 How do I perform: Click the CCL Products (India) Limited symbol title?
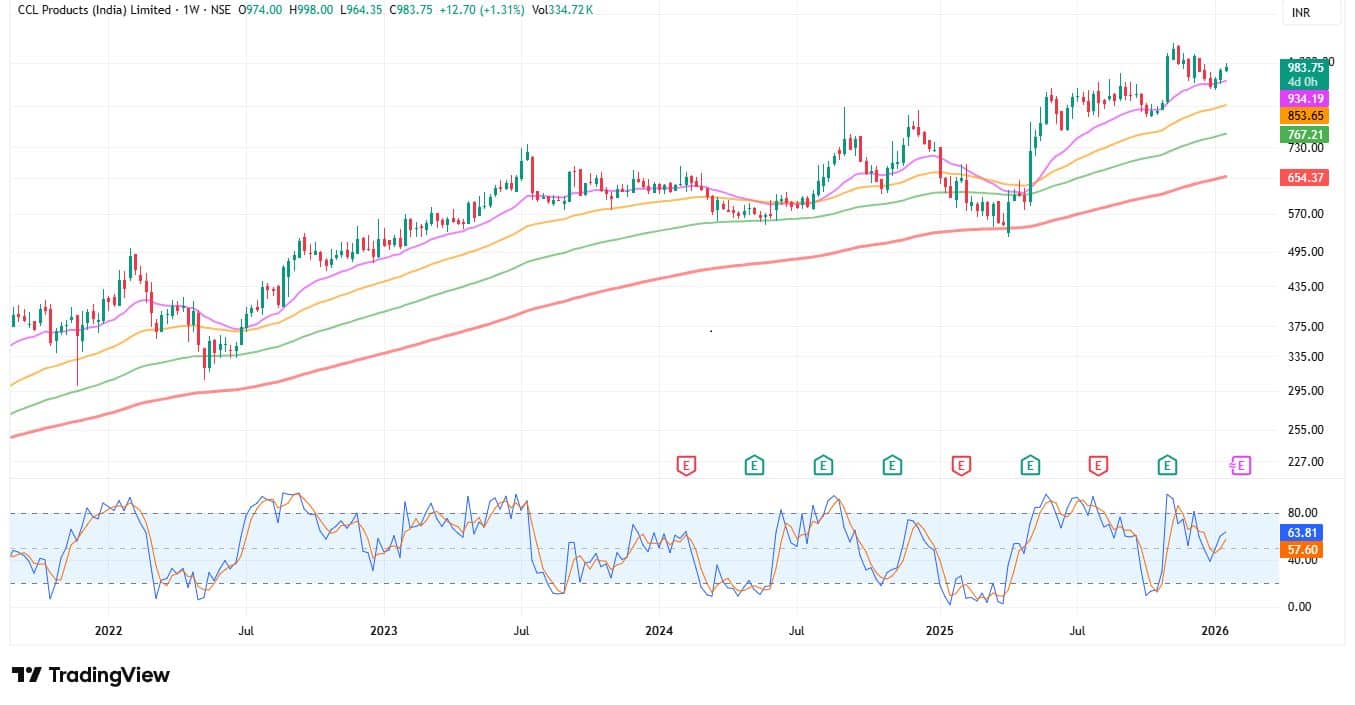click(93, 9)
